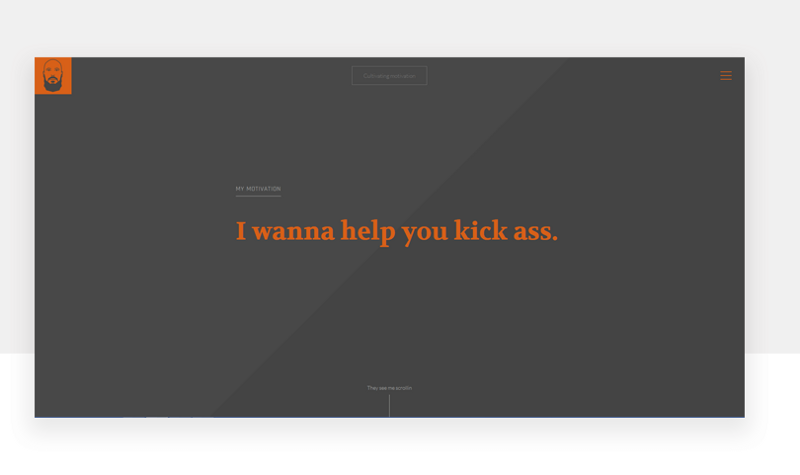Click the middle bar of hamburger icon
The height and width of the screenshot is (475, 800).
[x=726, y=76]
